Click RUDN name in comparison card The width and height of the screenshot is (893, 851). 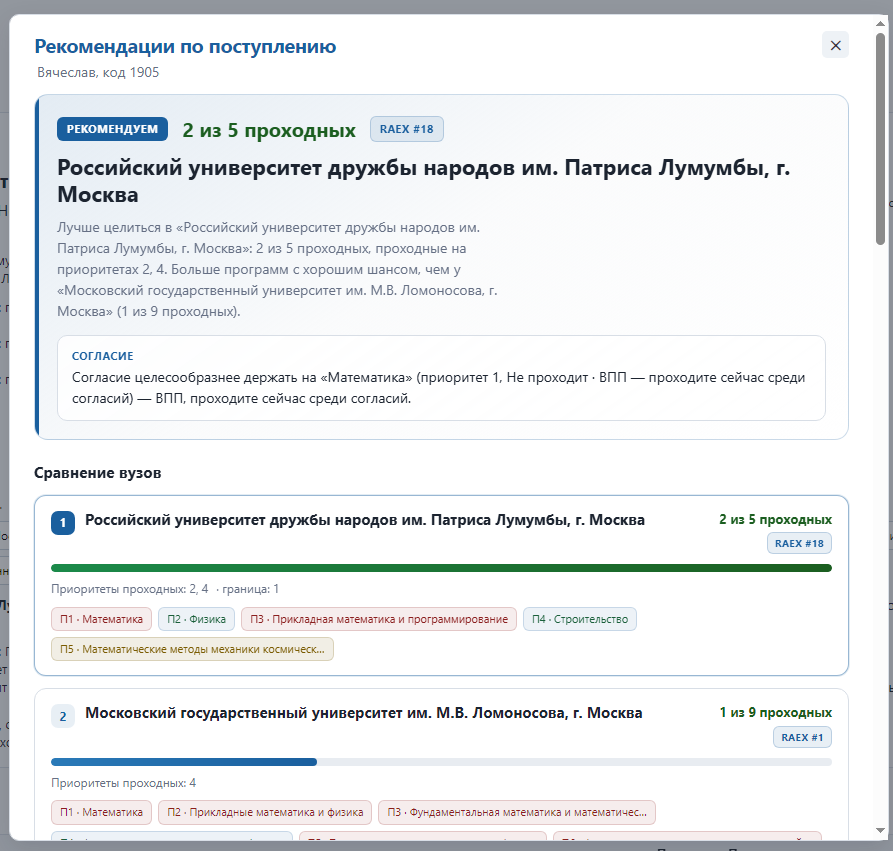pos(364,520)
